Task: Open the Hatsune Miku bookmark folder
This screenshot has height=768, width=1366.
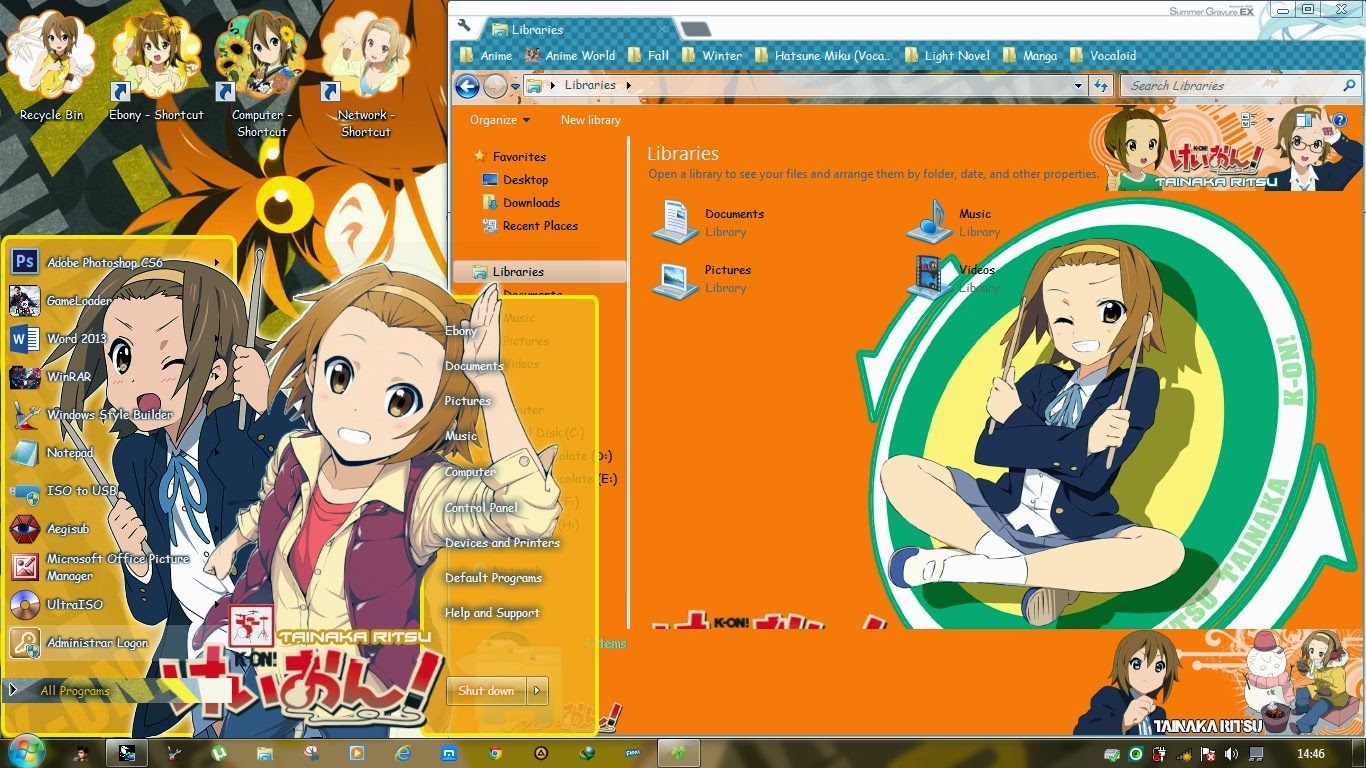Action: (823, 56)
